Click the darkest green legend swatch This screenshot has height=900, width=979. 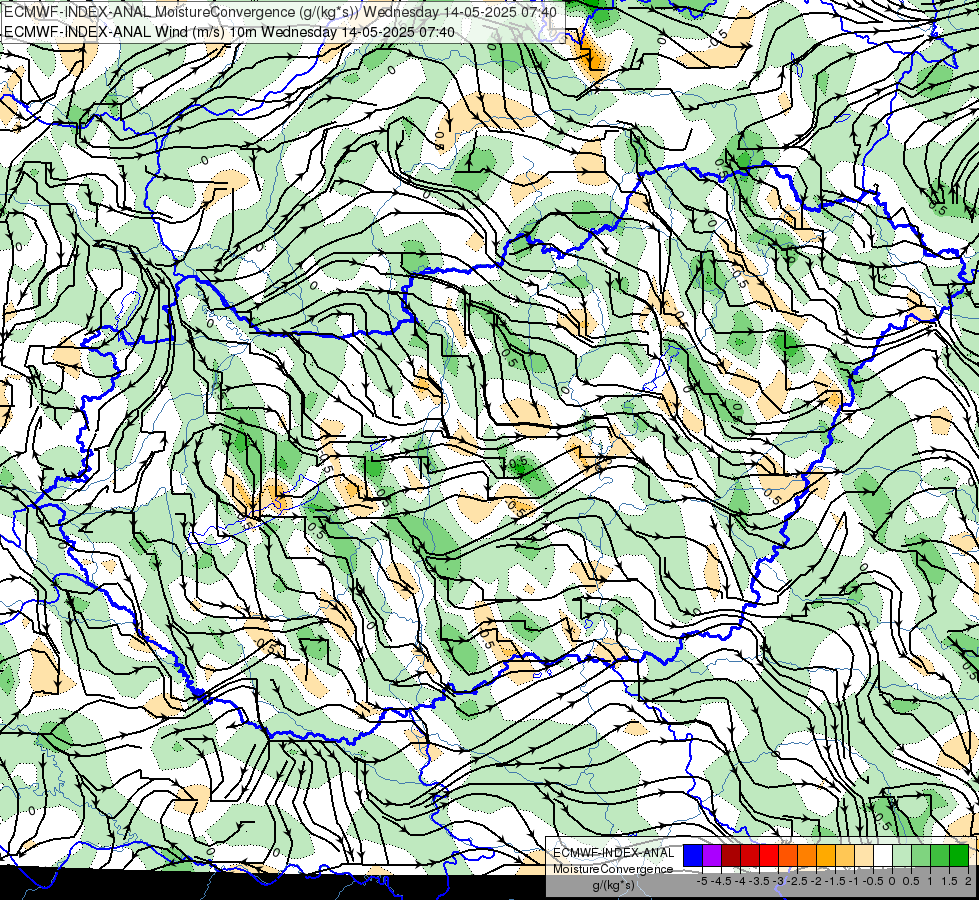pos(959,855)
